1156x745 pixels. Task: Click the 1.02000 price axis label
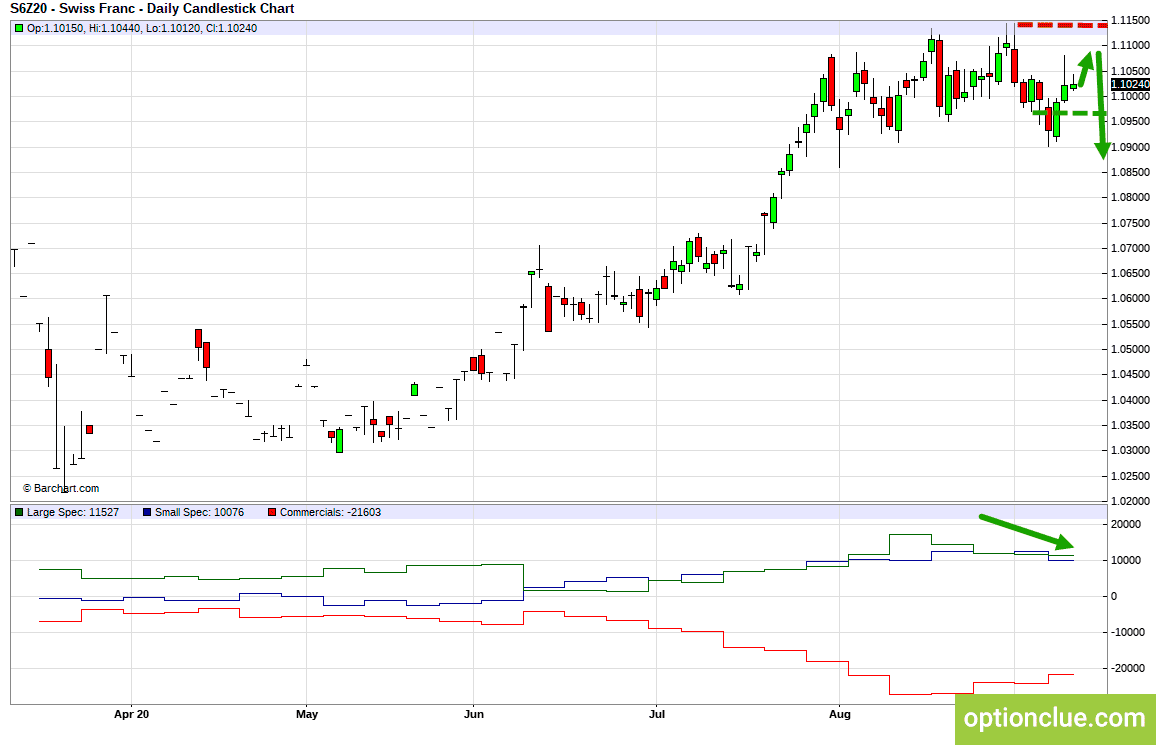click(1130, 501)
